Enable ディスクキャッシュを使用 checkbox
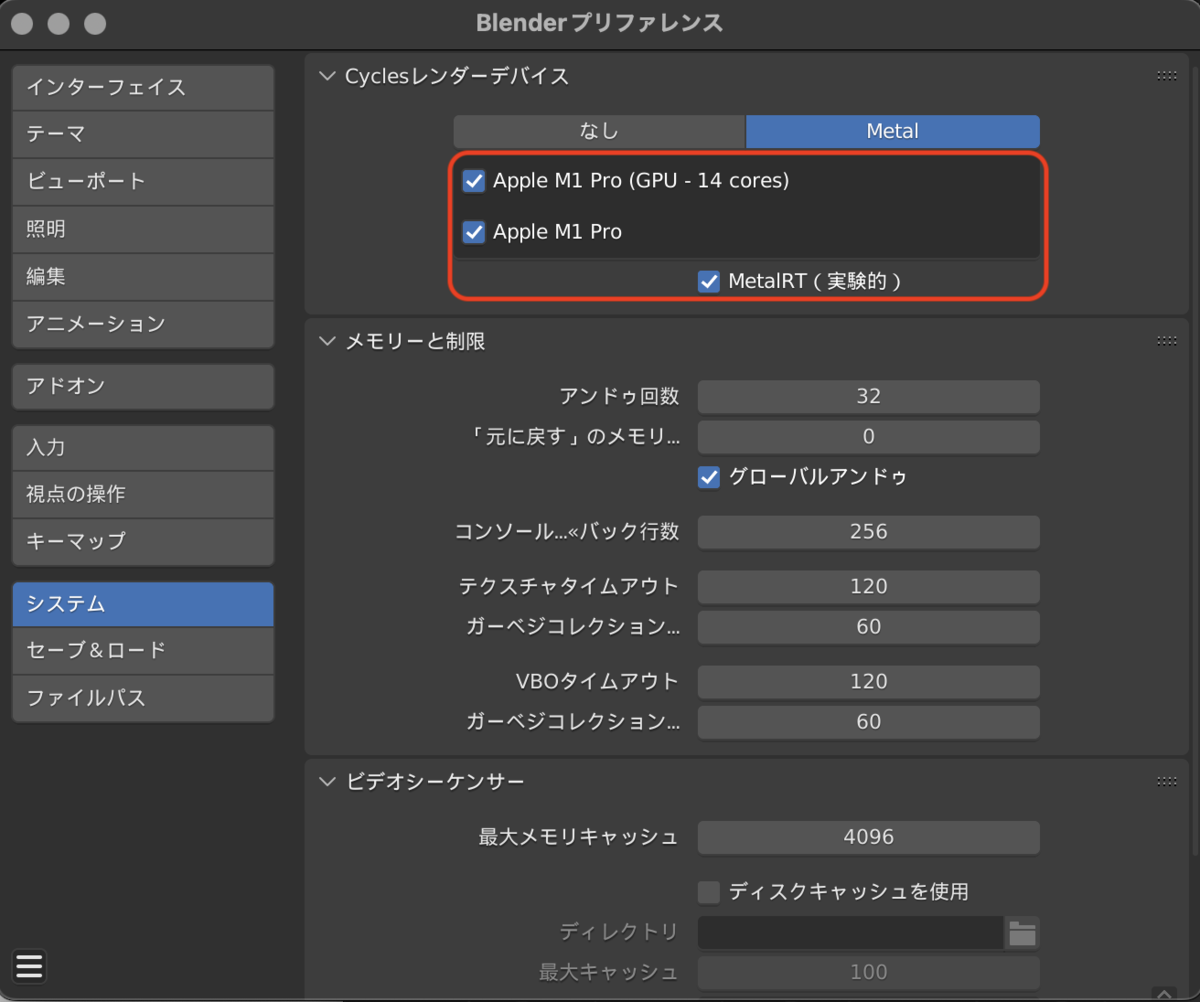The image size is (1200, 1002). tap(709, 891)
